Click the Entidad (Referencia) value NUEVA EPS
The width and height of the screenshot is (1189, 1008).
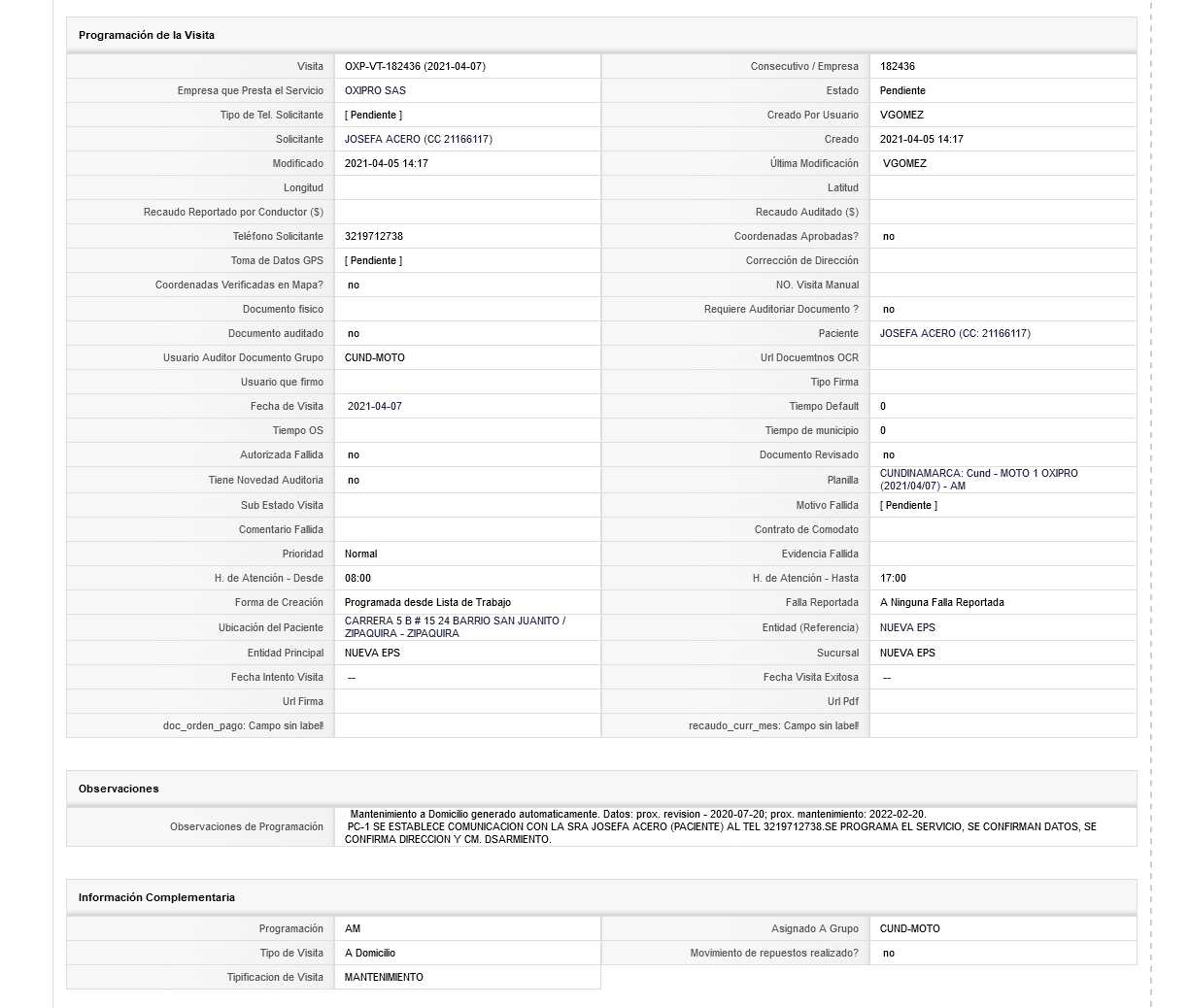907,627
